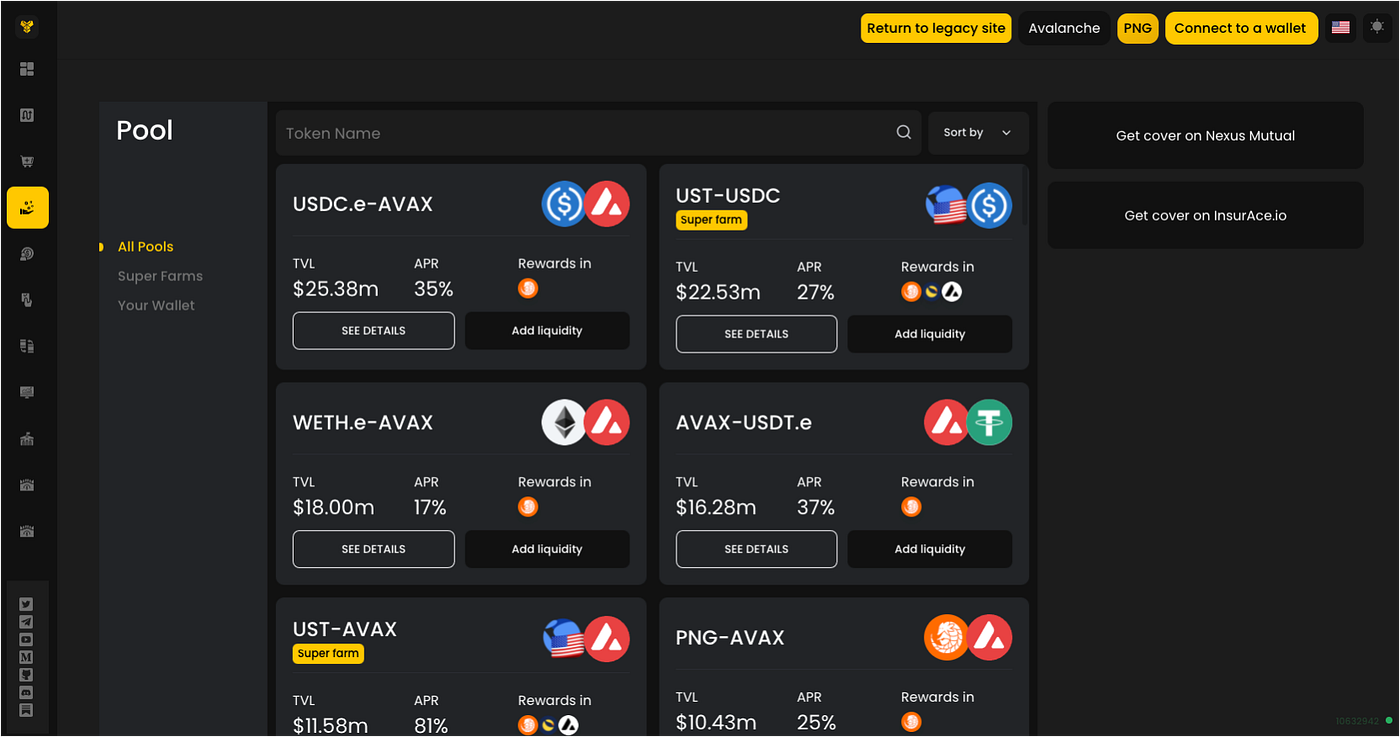Open the GitHub link in sidebar
This screenshot has height=737, width=1400.
(x=27, y=675)
